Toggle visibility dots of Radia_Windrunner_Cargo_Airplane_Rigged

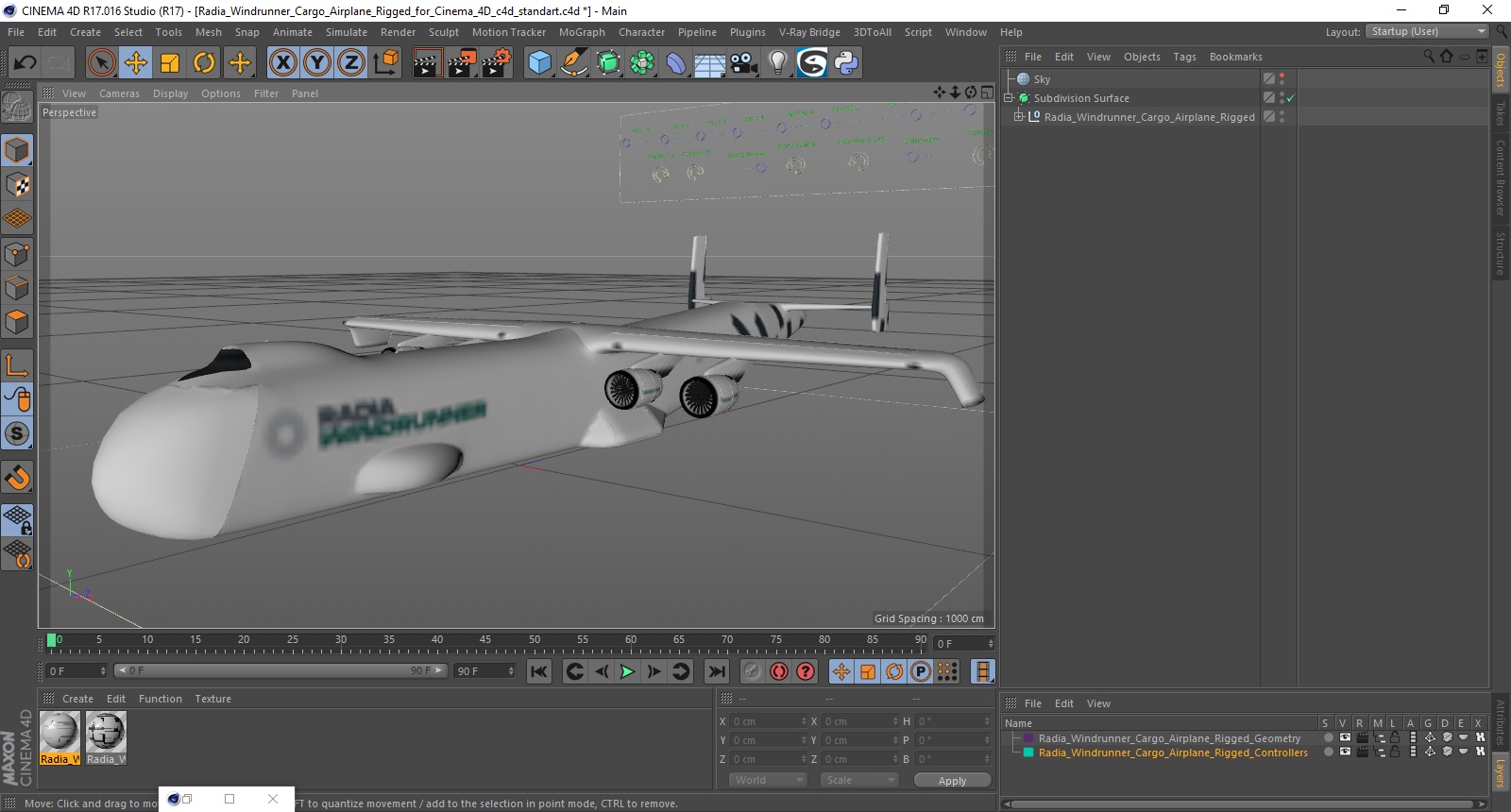[1282, 117]
